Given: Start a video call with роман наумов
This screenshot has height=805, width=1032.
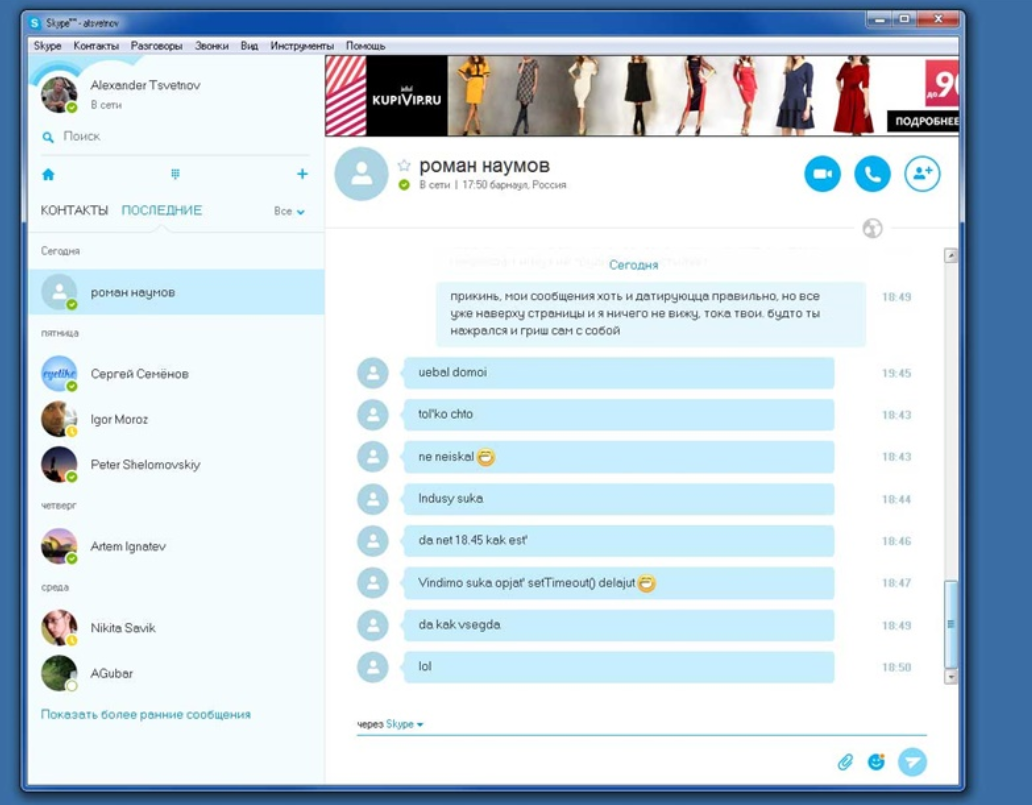Looking at the screenshot, I should tap(822, 174).
